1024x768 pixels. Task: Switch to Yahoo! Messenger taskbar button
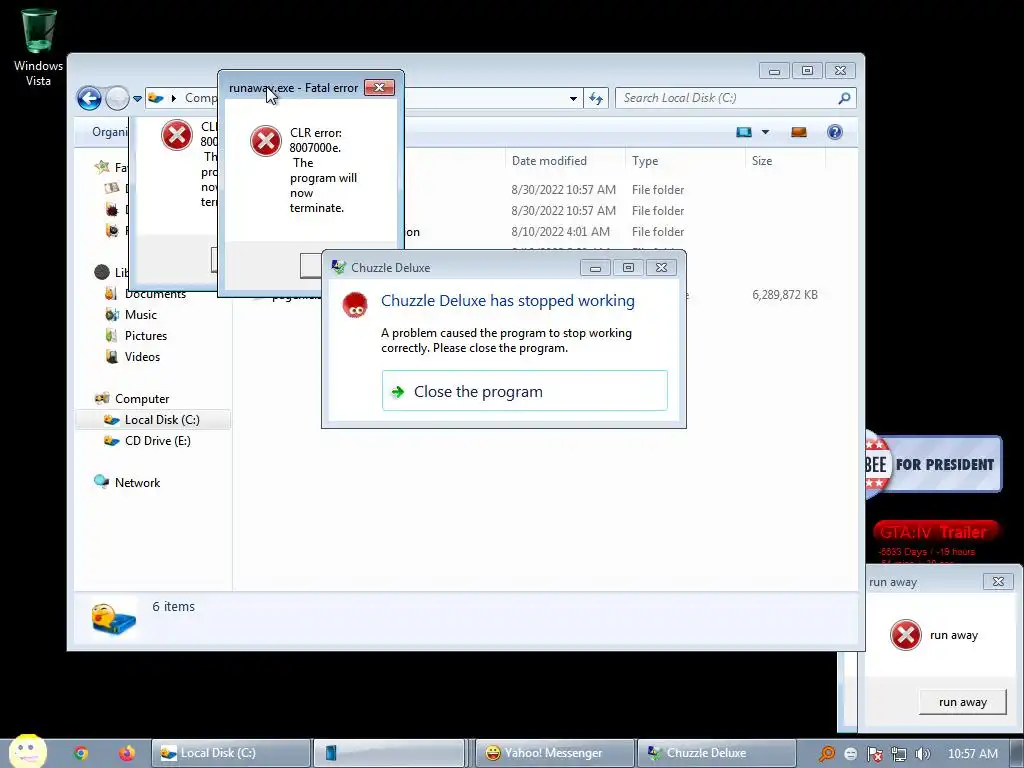(554, 753)
